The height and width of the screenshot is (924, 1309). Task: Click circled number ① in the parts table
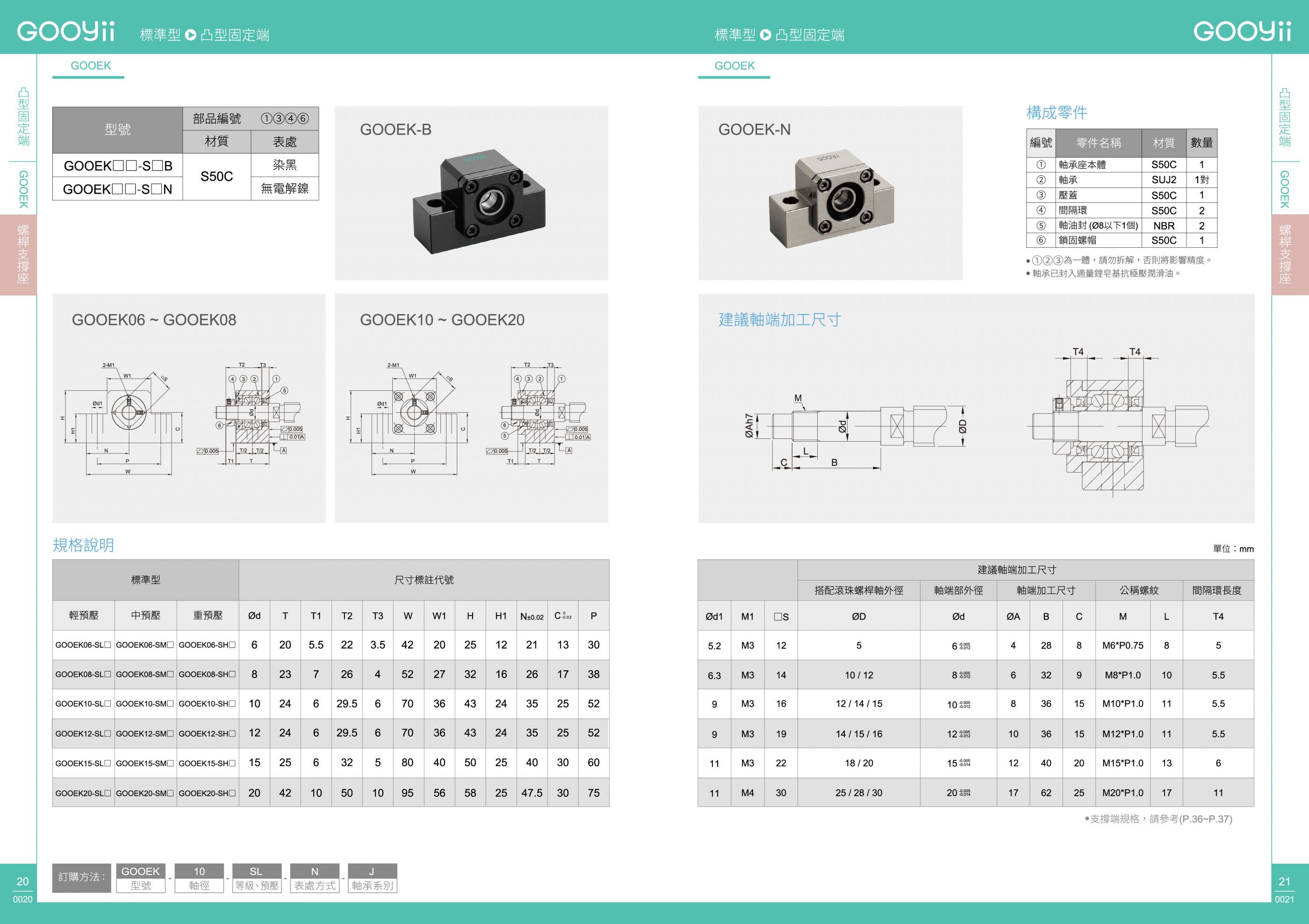pos(1041,165)
